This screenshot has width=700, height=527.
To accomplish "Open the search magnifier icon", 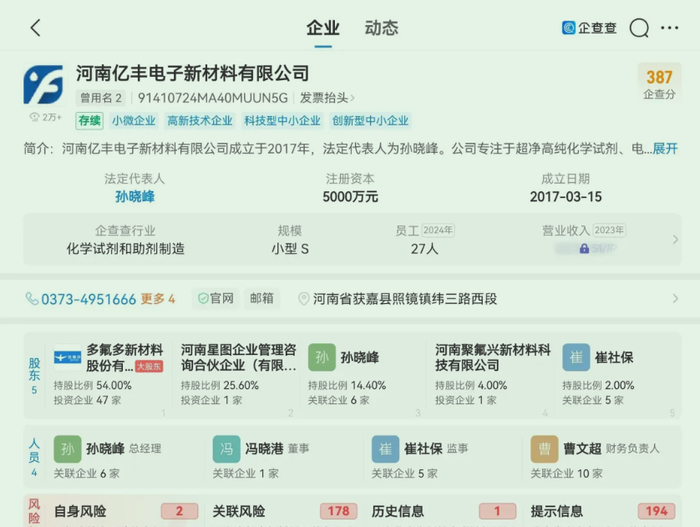I will click(639, 28).
